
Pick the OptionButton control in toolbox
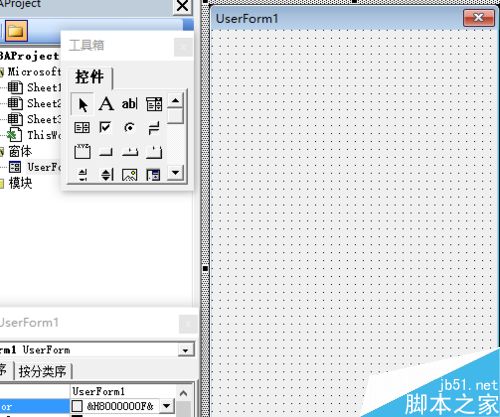click(129, 128)
